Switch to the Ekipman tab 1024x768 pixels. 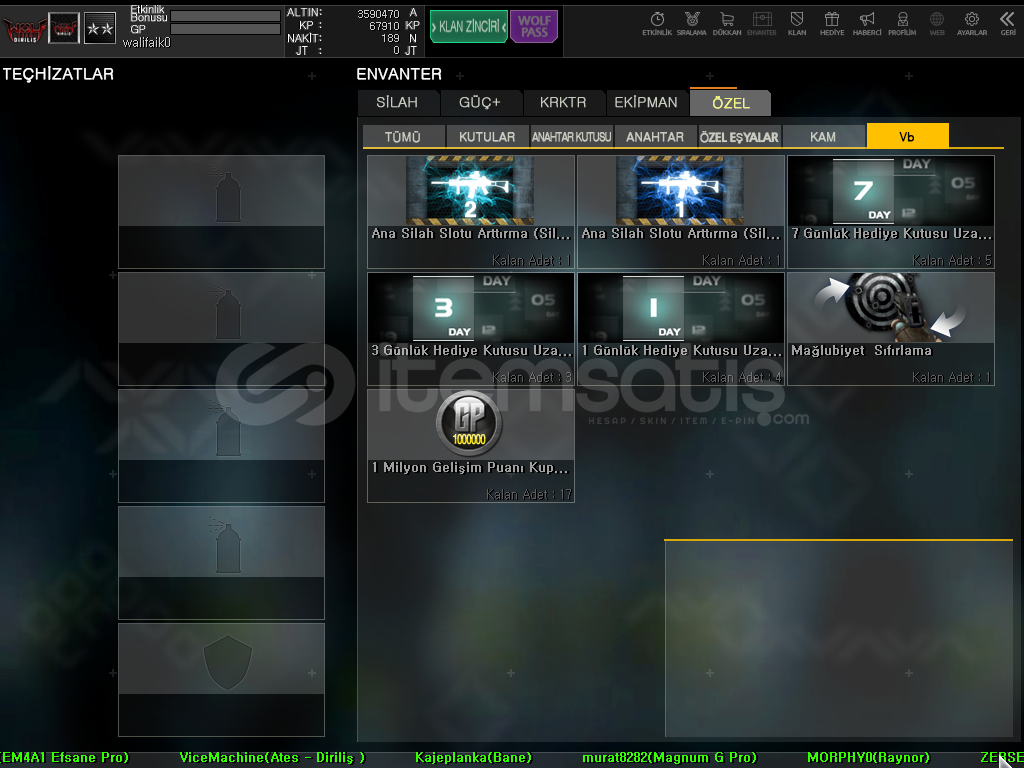[x=646, y=103]
